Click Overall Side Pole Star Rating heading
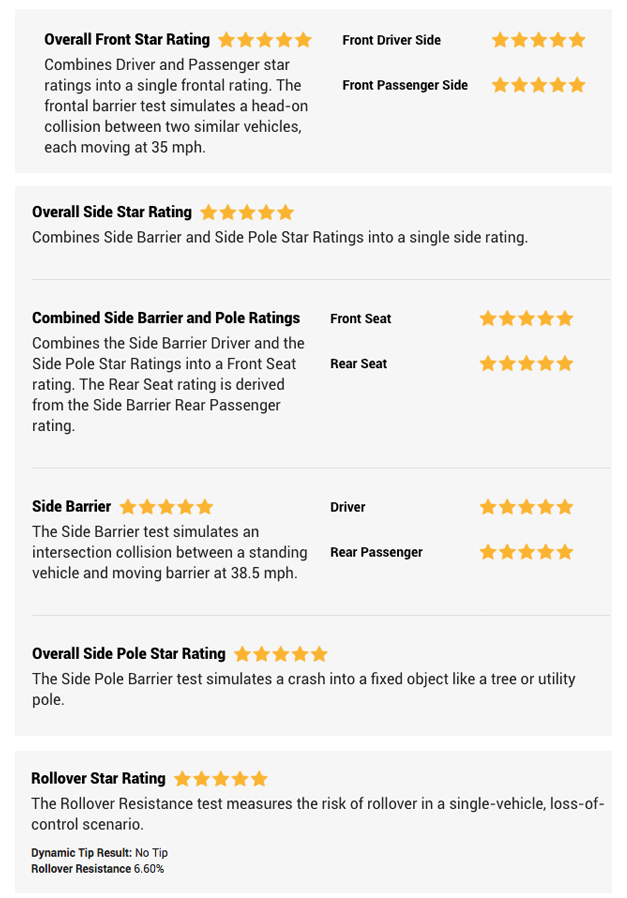Screen dimensions: 627x898 tap(129, 654)
